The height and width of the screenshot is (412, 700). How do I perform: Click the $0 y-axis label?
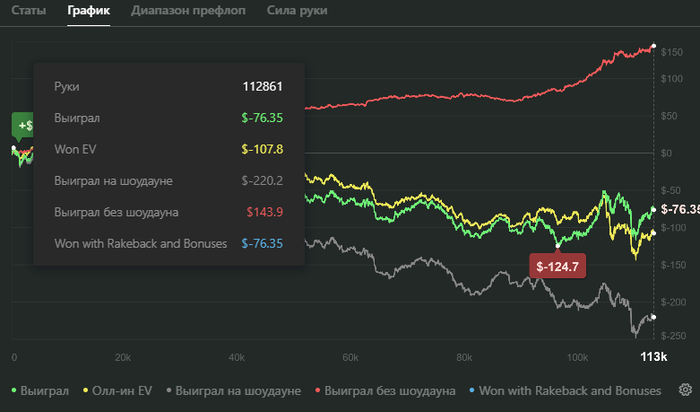tap(666, 153)
